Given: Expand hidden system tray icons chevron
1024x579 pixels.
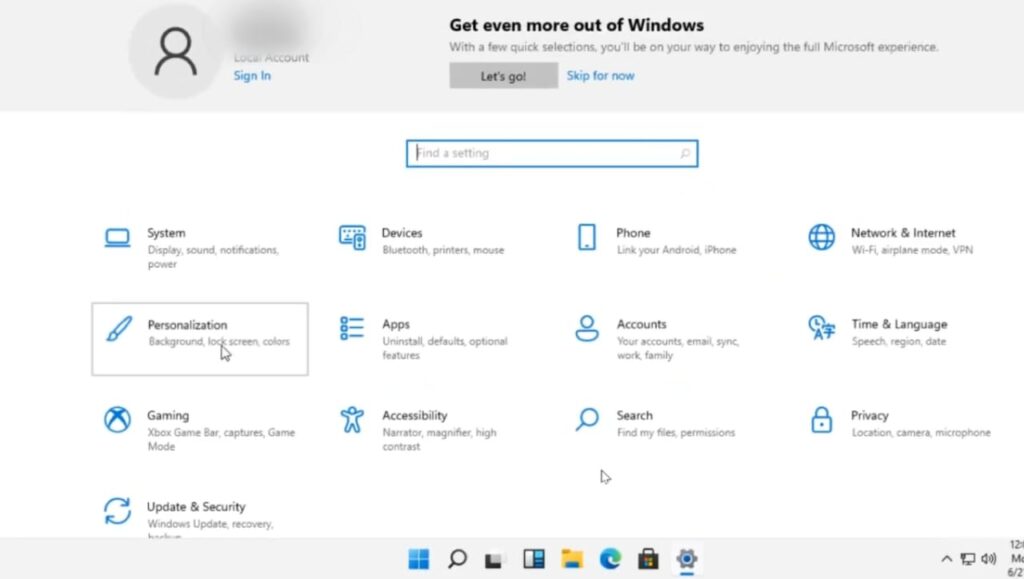Looking at the screenshot, I should pos(946,559).
